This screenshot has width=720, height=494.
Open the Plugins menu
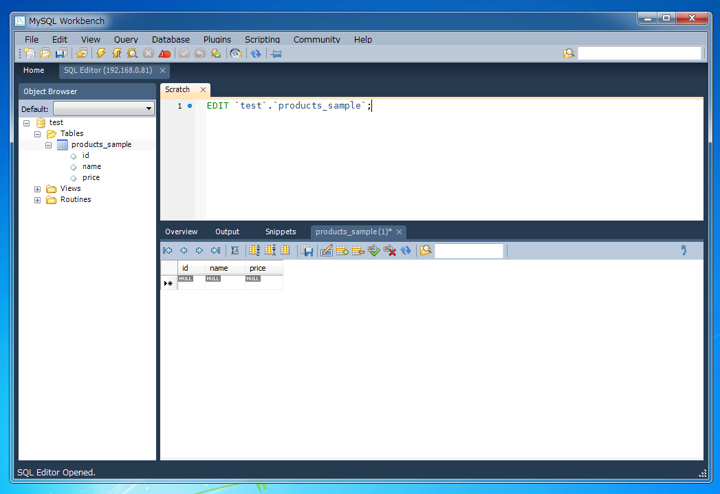tap(217, 39)
